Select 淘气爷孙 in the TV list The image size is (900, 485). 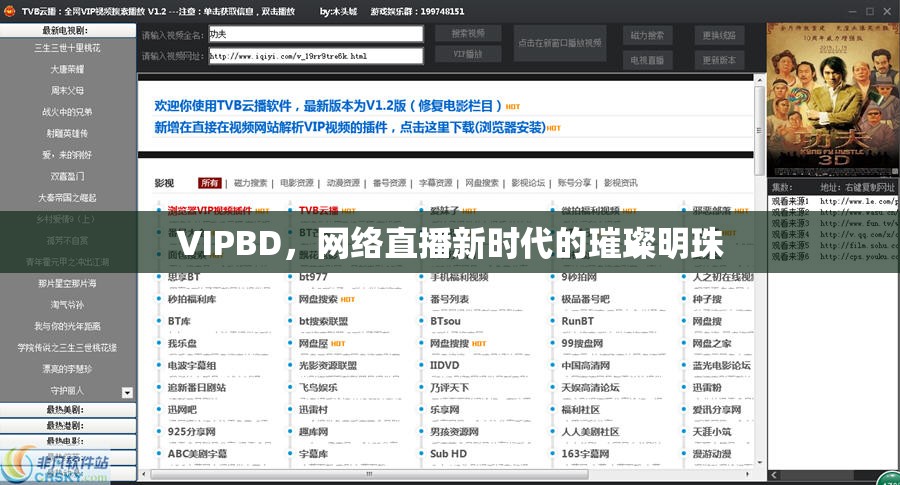point(67,305)
